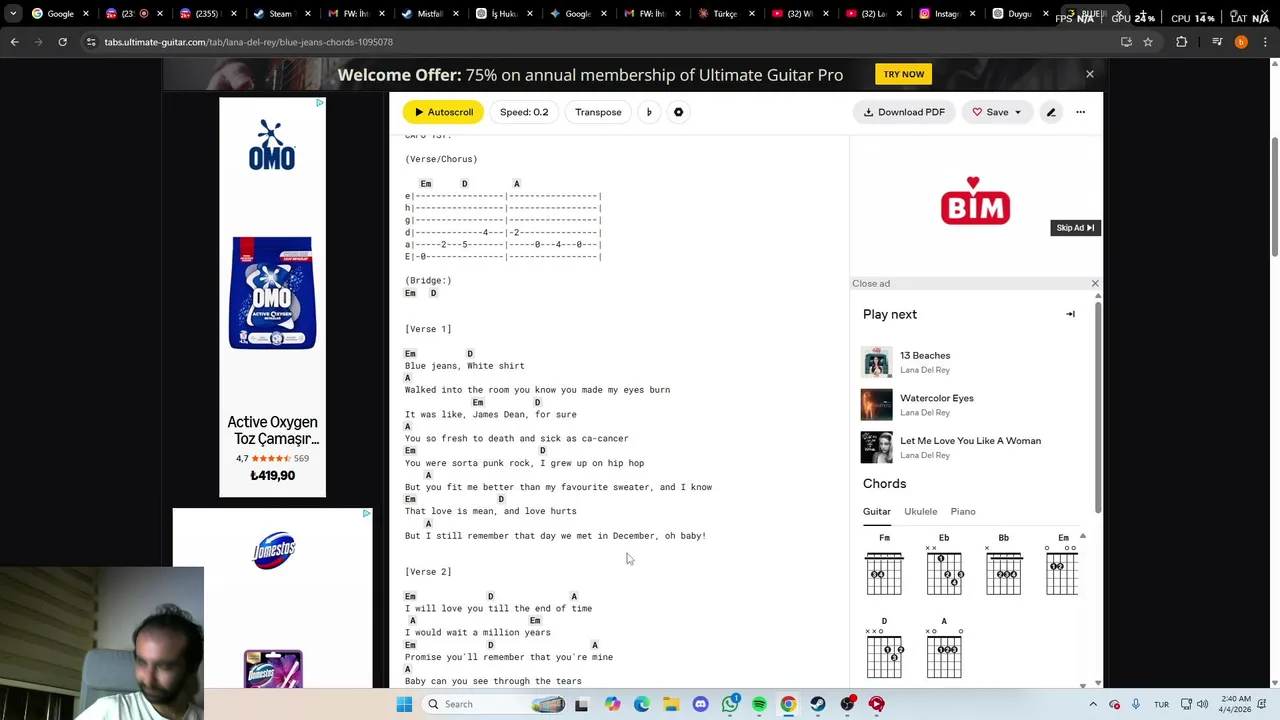Select the Eb chord diagram

[x=944, y=567]
